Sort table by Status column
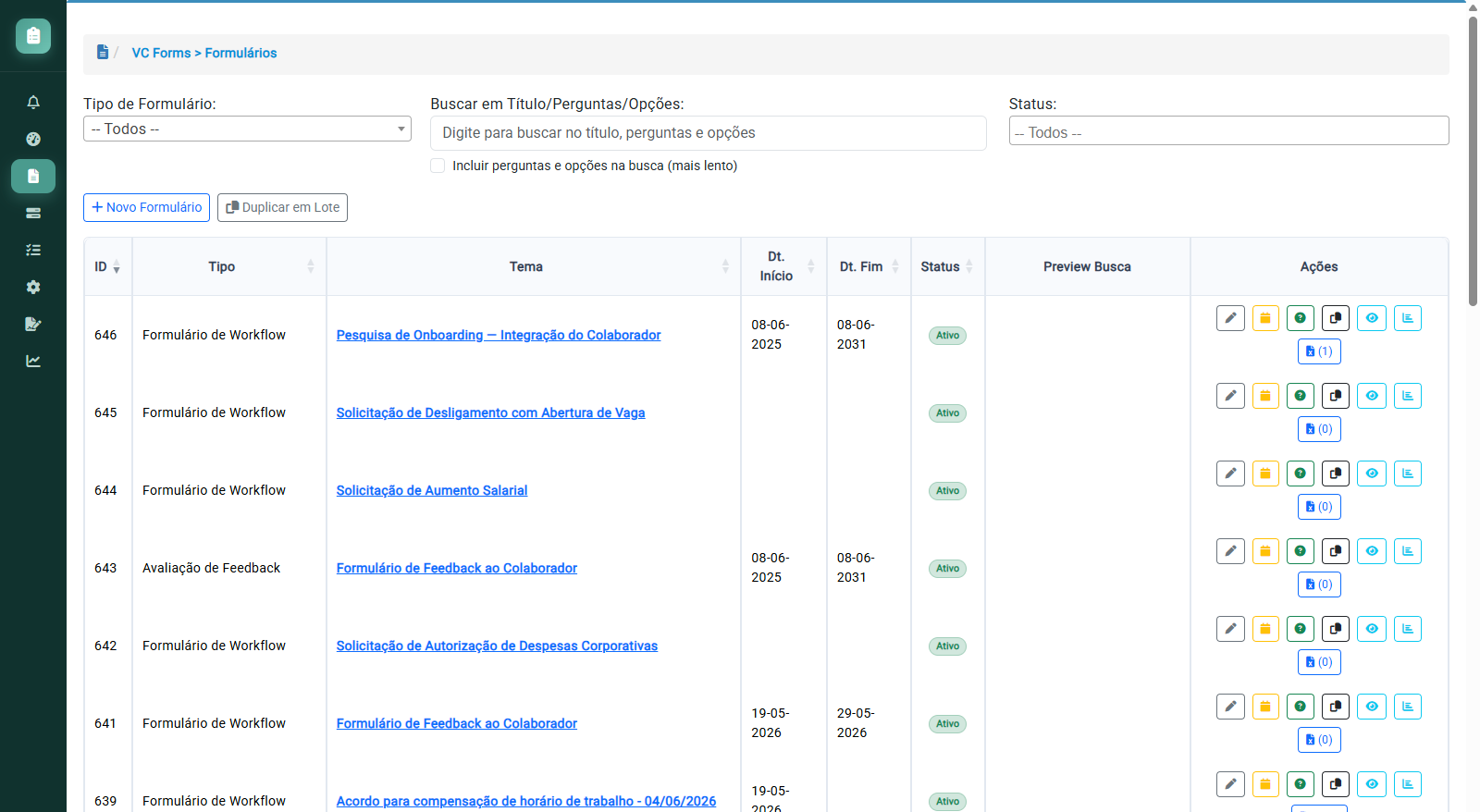The image size is (1480, 812). 948,266
